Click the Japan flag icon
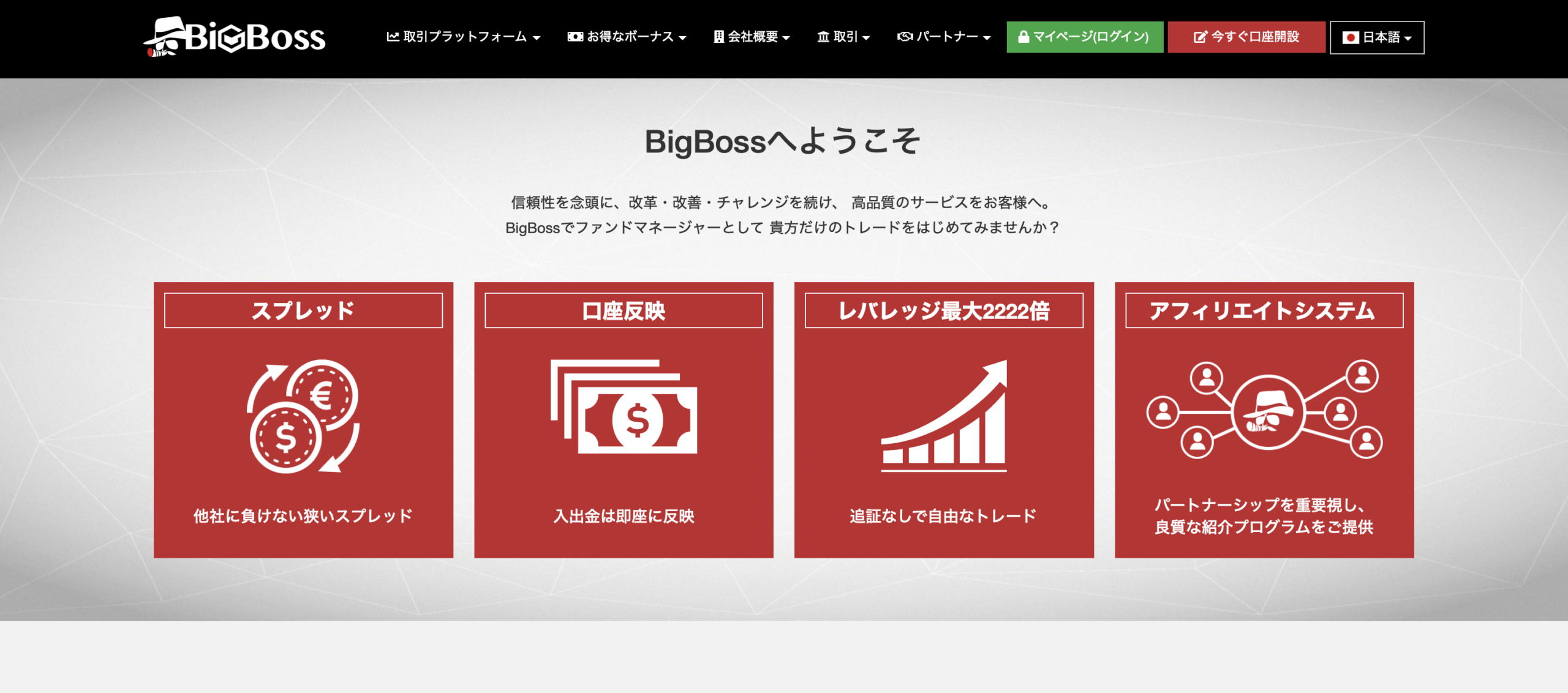1568x693 pixels. 1351,38
